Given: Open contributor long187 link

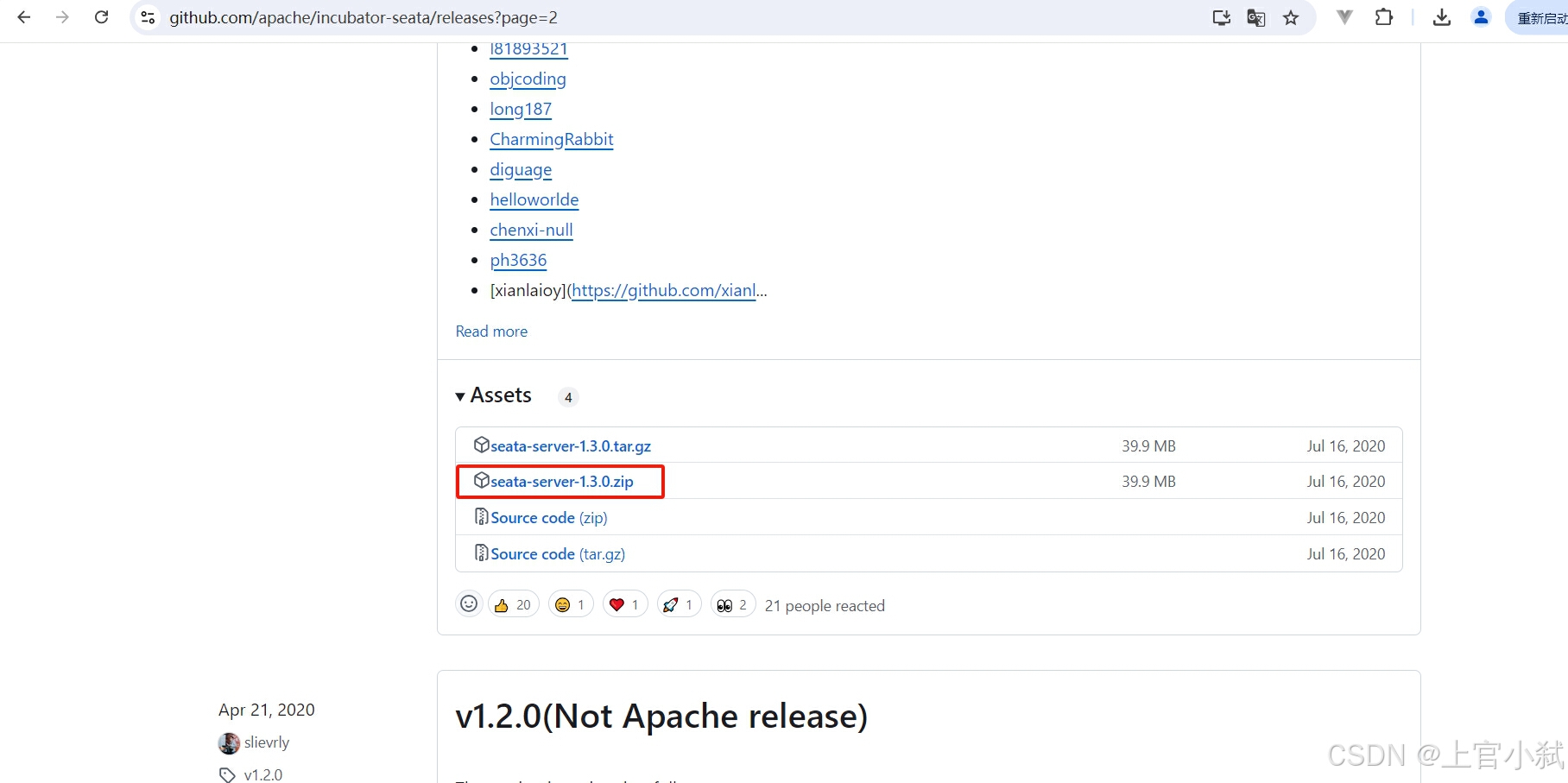Looking at the screenshot, I should click(x=521, y=109).
